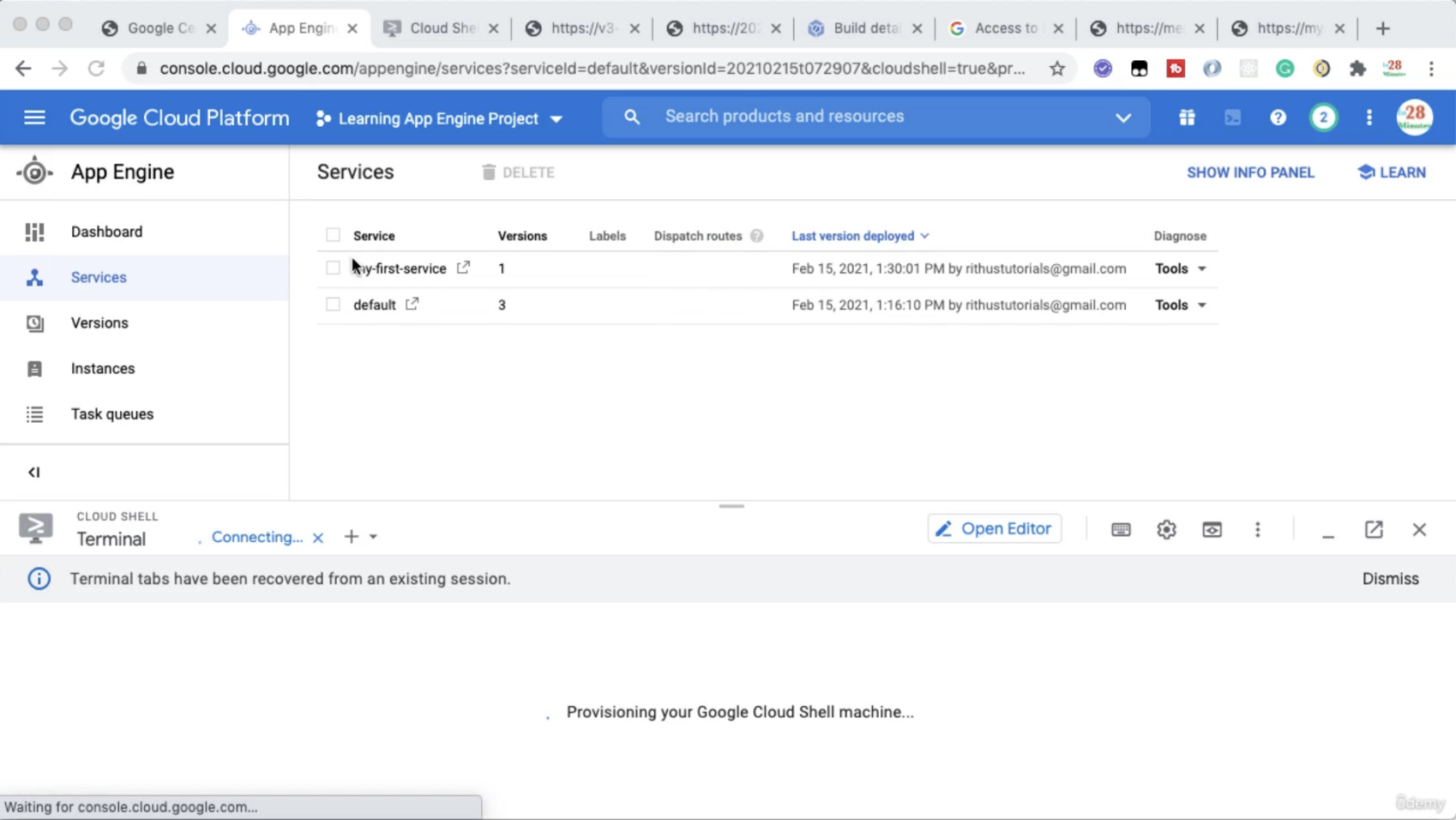The height and width of the screenshot is (820, 1456).
Task: Open the Learning App Engine Project selector
Action: click(439, 118)
